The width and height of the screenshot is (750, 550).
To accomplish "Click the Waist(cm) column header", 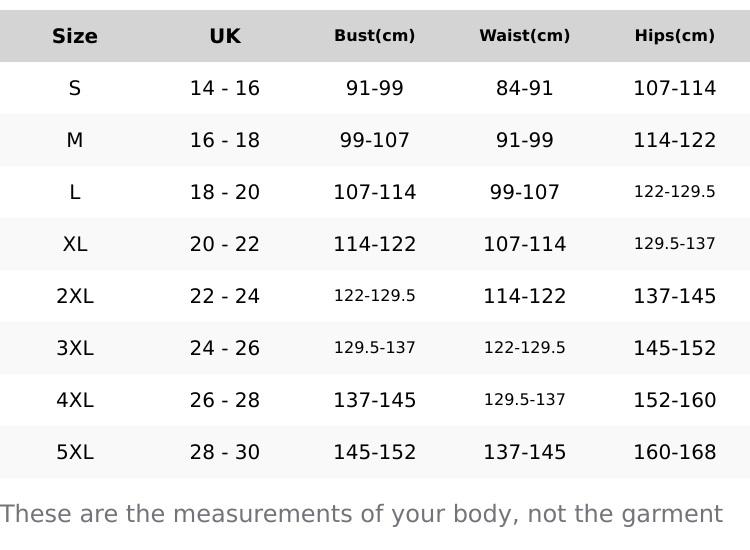I will (x=525, y=35).
